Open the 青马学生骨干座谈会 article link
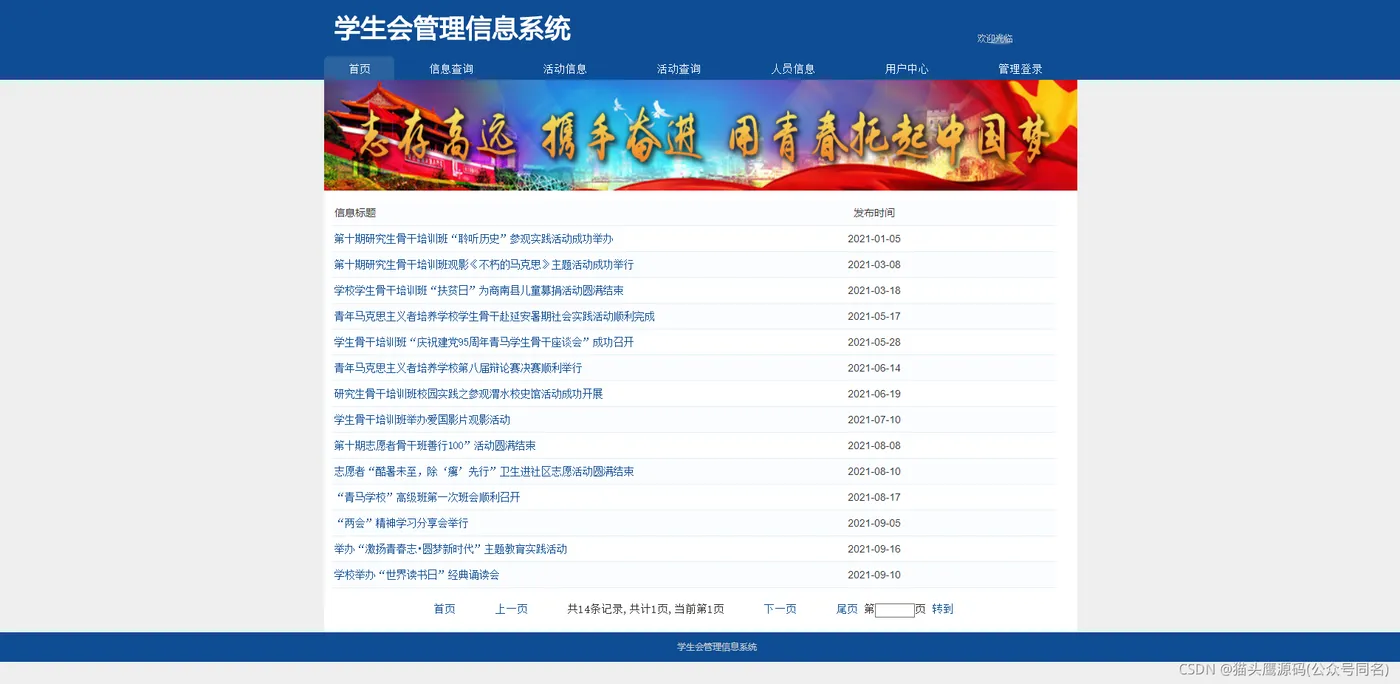Screen dimensions: 1400x684 483,342
